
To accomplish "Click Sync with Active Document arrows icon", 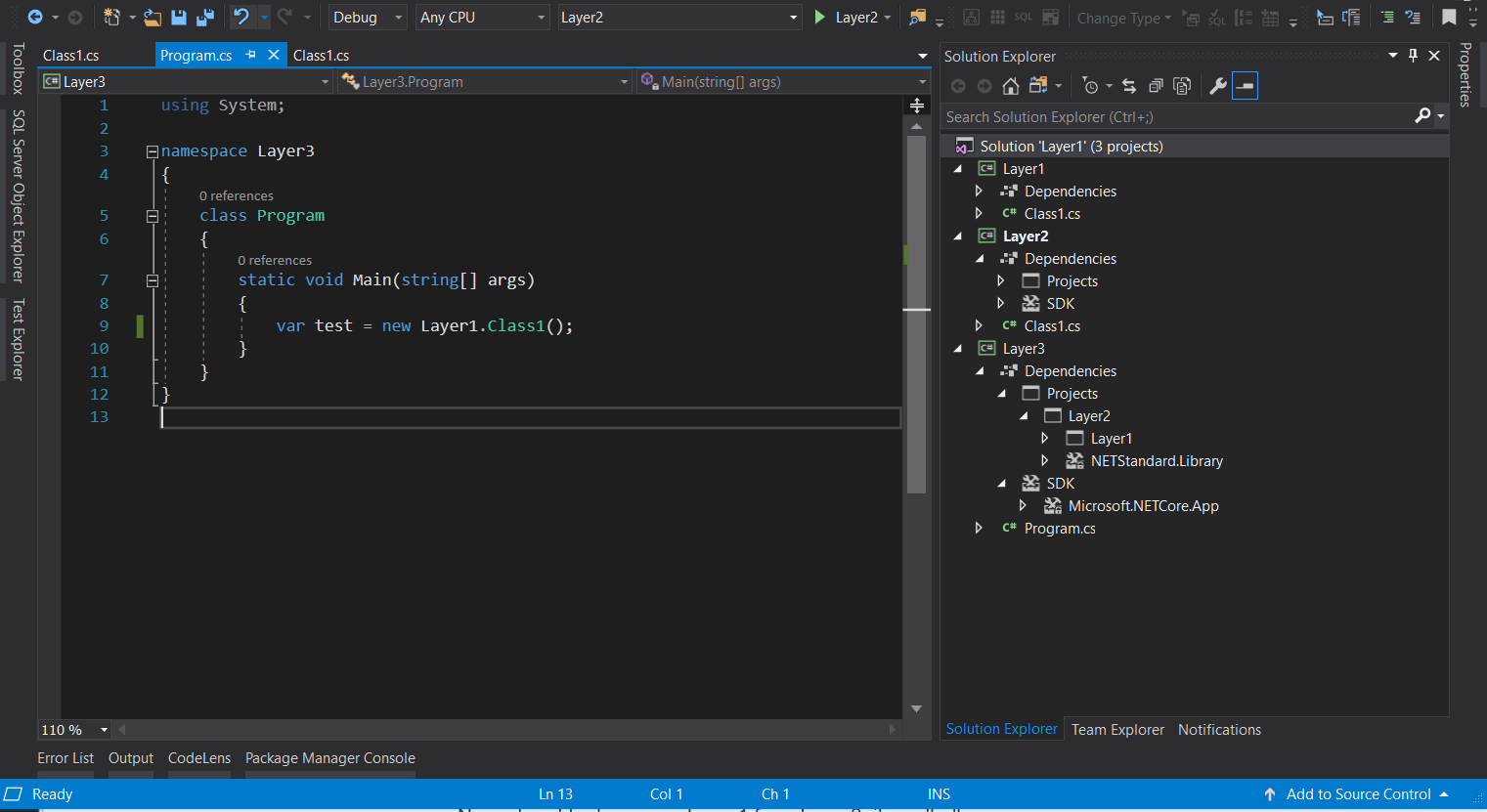I will (1129, 86).
